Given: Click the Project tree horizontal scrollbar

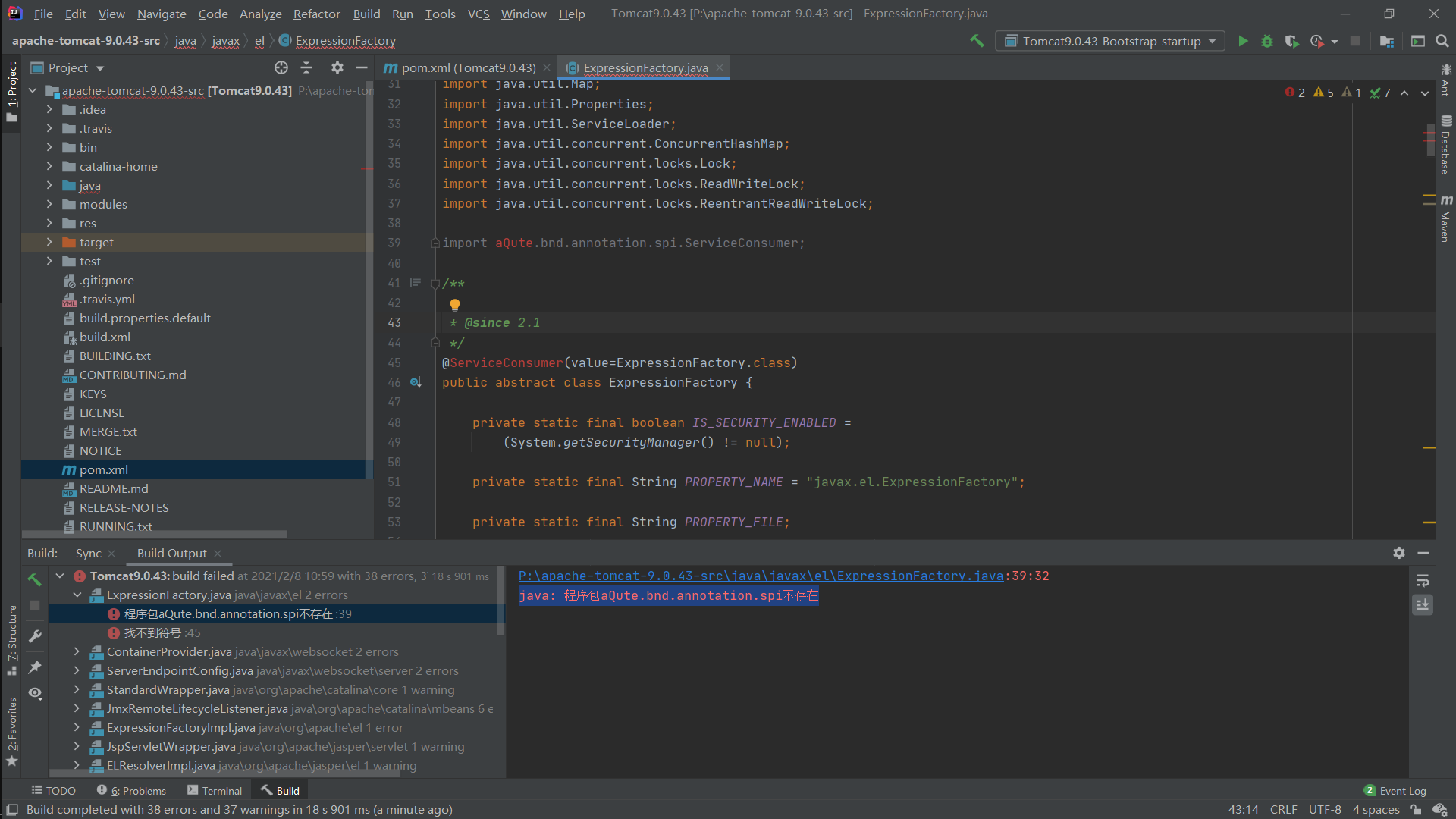Looking at the screenshot, I should 154,534.
